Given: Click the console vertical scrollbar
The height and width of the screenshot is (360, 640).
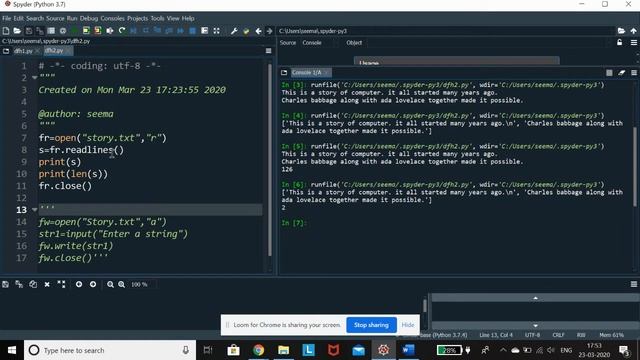Looking at the screenshot, I should (635, 167).
